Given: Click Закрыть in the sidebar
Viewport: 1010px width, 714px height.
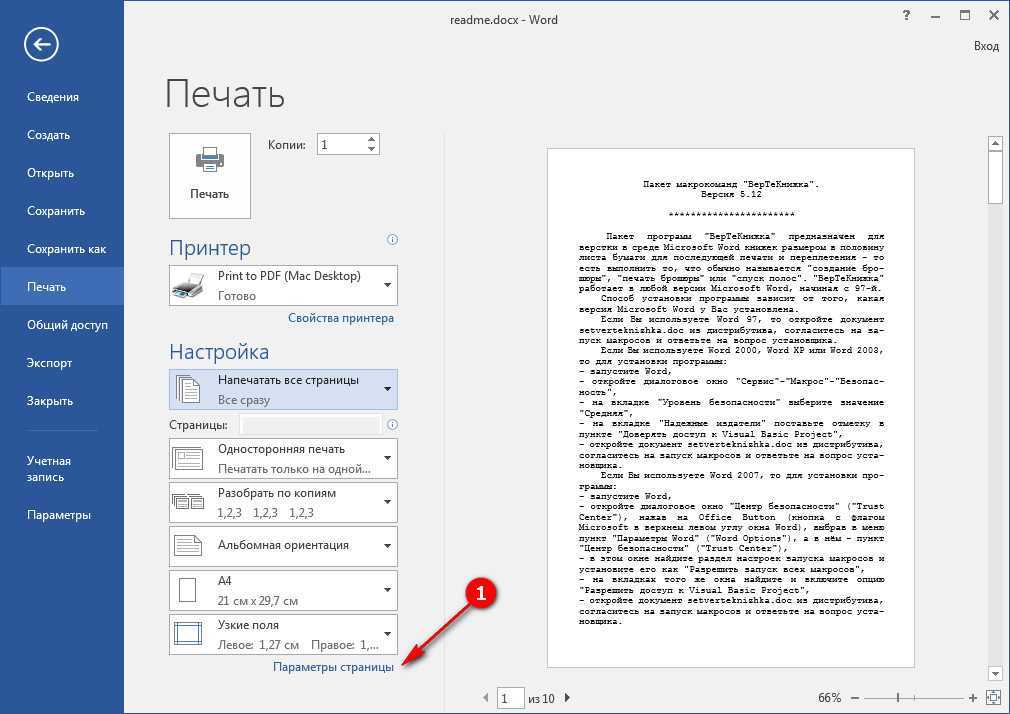Looking at the screenshot, I should (x=50, y=401).
